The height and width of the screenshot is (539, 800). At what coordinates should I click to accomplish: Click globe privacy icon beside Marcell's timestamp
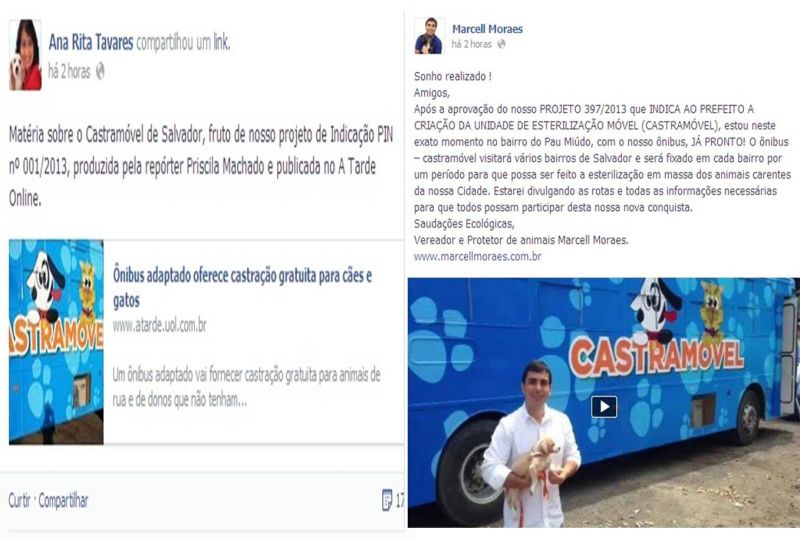click(x=502, y=44)
